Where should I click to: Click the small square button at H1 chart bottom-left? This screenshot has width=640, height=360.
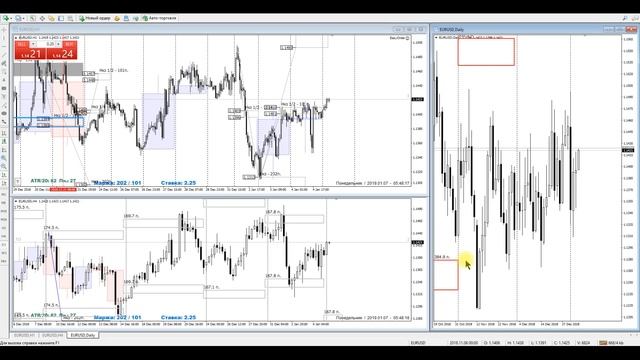click(18, 182)
